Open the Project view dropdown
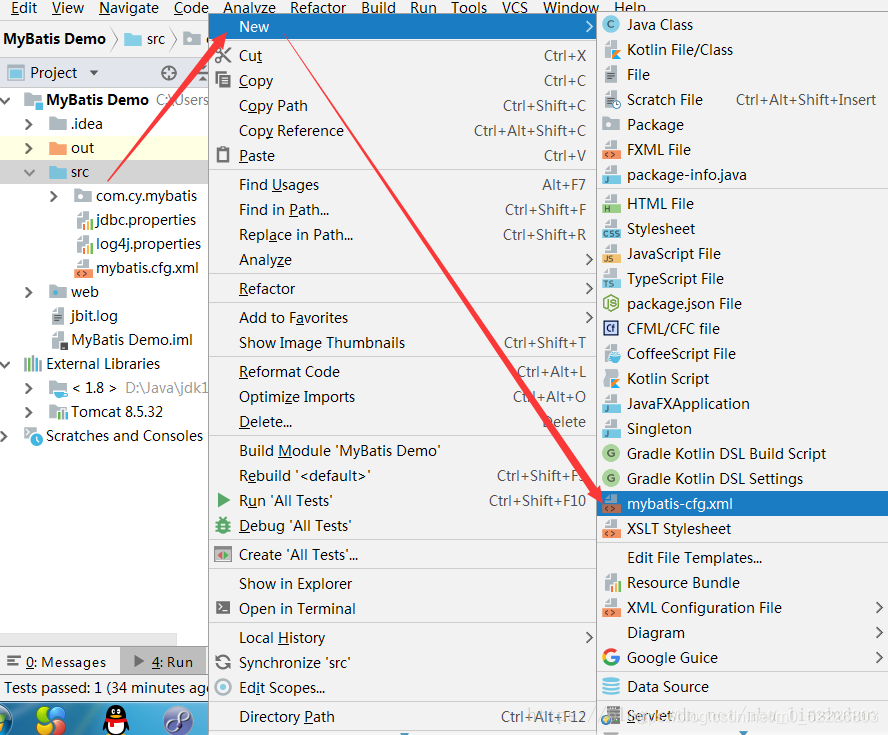 pos(94,73)
